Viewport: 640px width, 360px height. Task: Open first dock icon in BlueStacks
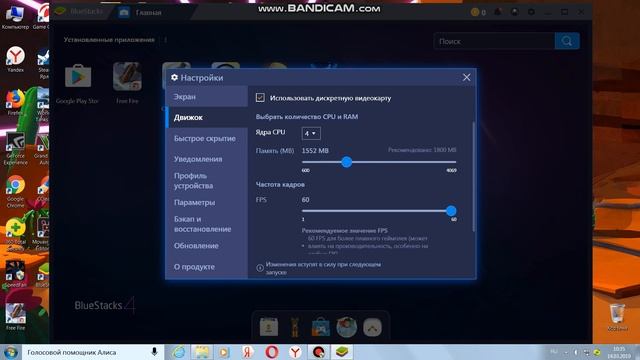[269, 327]
